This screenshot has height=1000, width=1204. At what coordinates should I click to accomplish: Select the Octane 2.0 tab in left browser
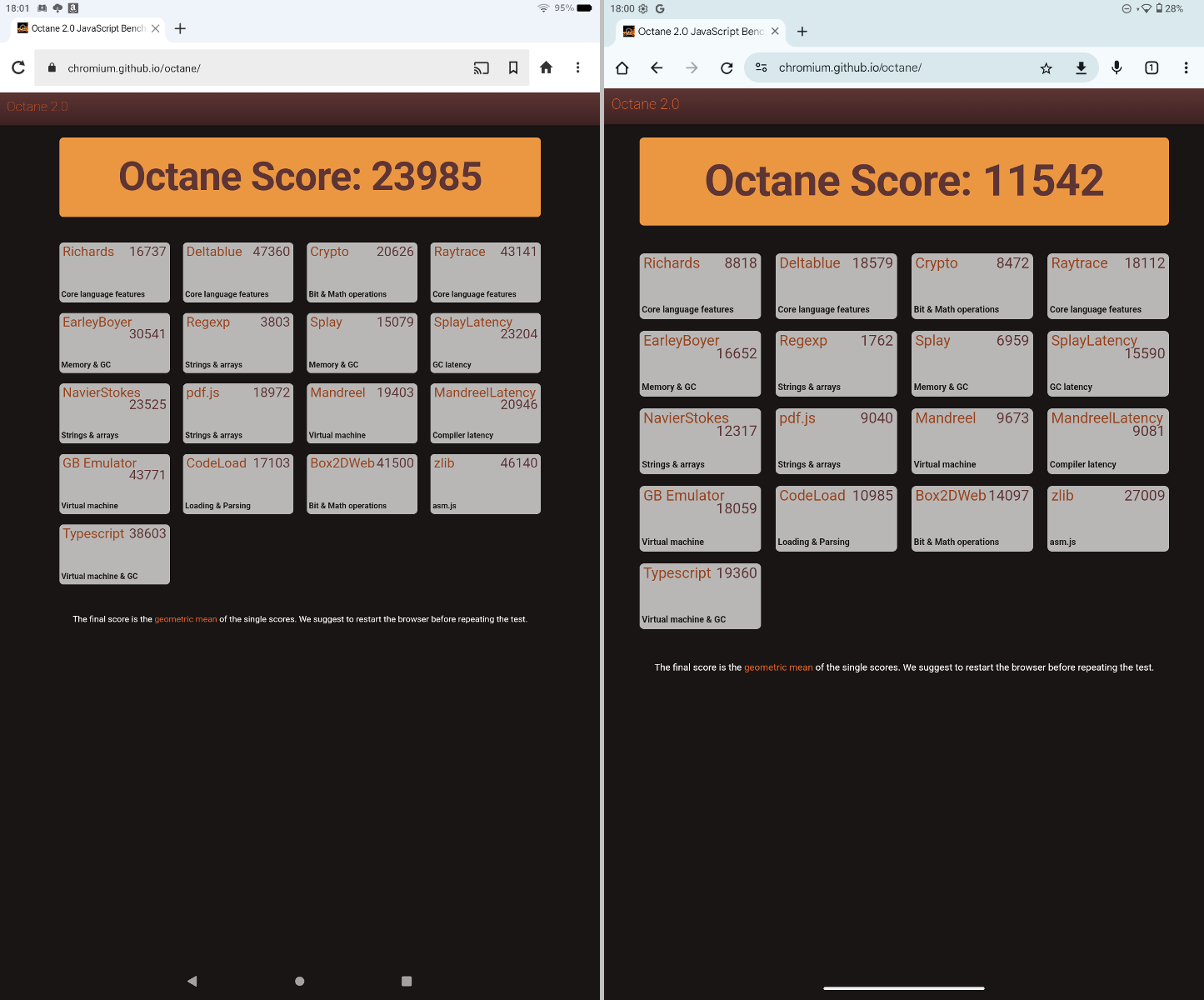tap(87, 28)
